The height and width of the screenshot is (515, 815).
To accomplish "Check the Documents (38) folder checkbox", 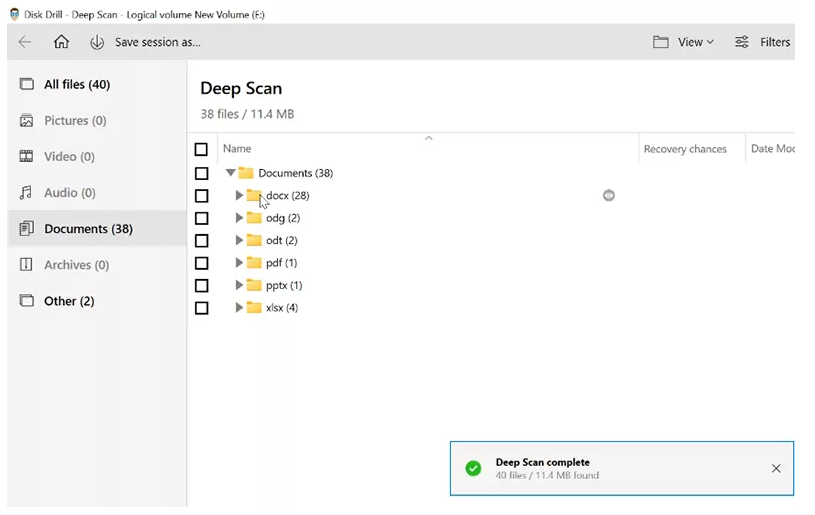I will pyautogui.click(x=201, y=174).
